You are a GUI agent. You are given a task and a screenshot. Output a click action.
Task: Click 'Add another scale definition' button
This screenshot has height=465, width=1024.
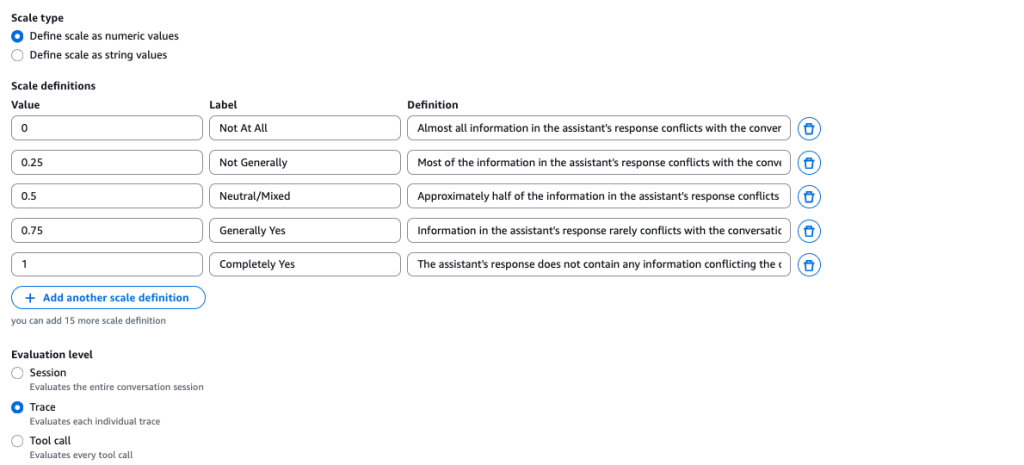108,298
